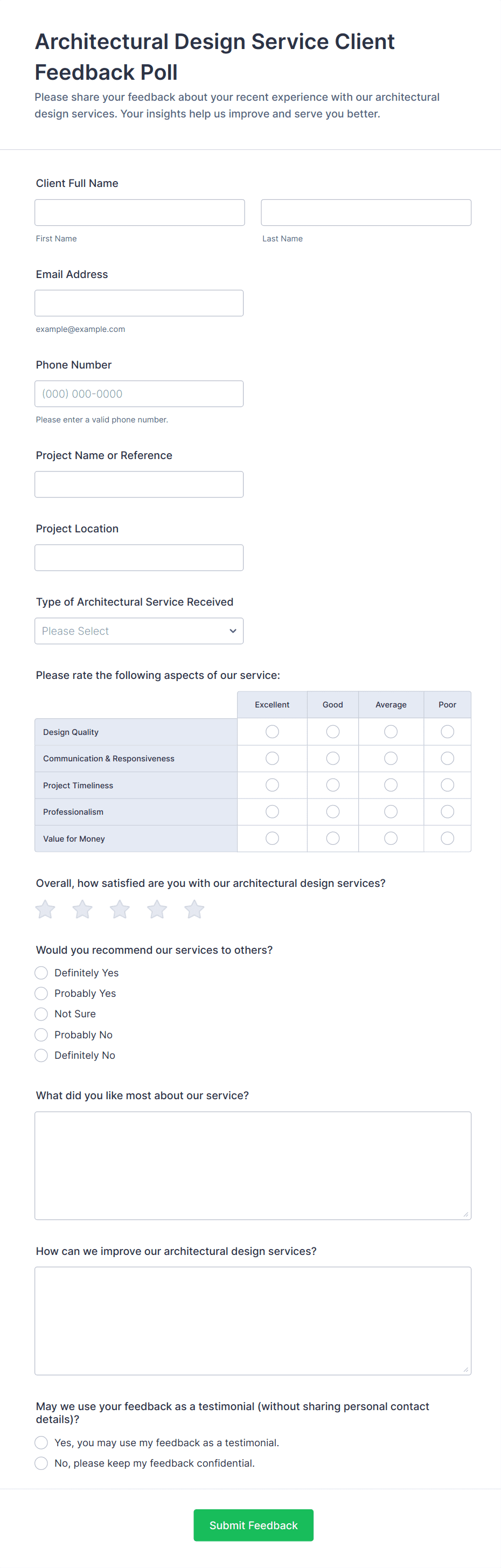This screenshot has width=501, height=1568.
Task: Select Poor for Value for Money
Action: coord(448,838)
